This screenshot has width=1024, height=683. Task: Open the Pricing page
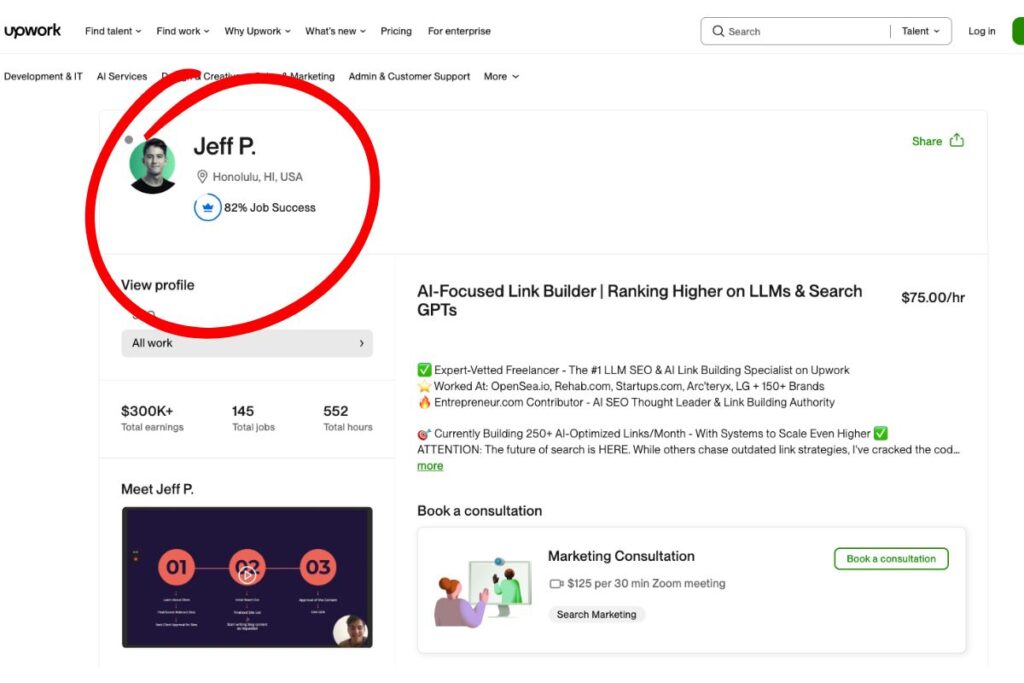[396, 31]
